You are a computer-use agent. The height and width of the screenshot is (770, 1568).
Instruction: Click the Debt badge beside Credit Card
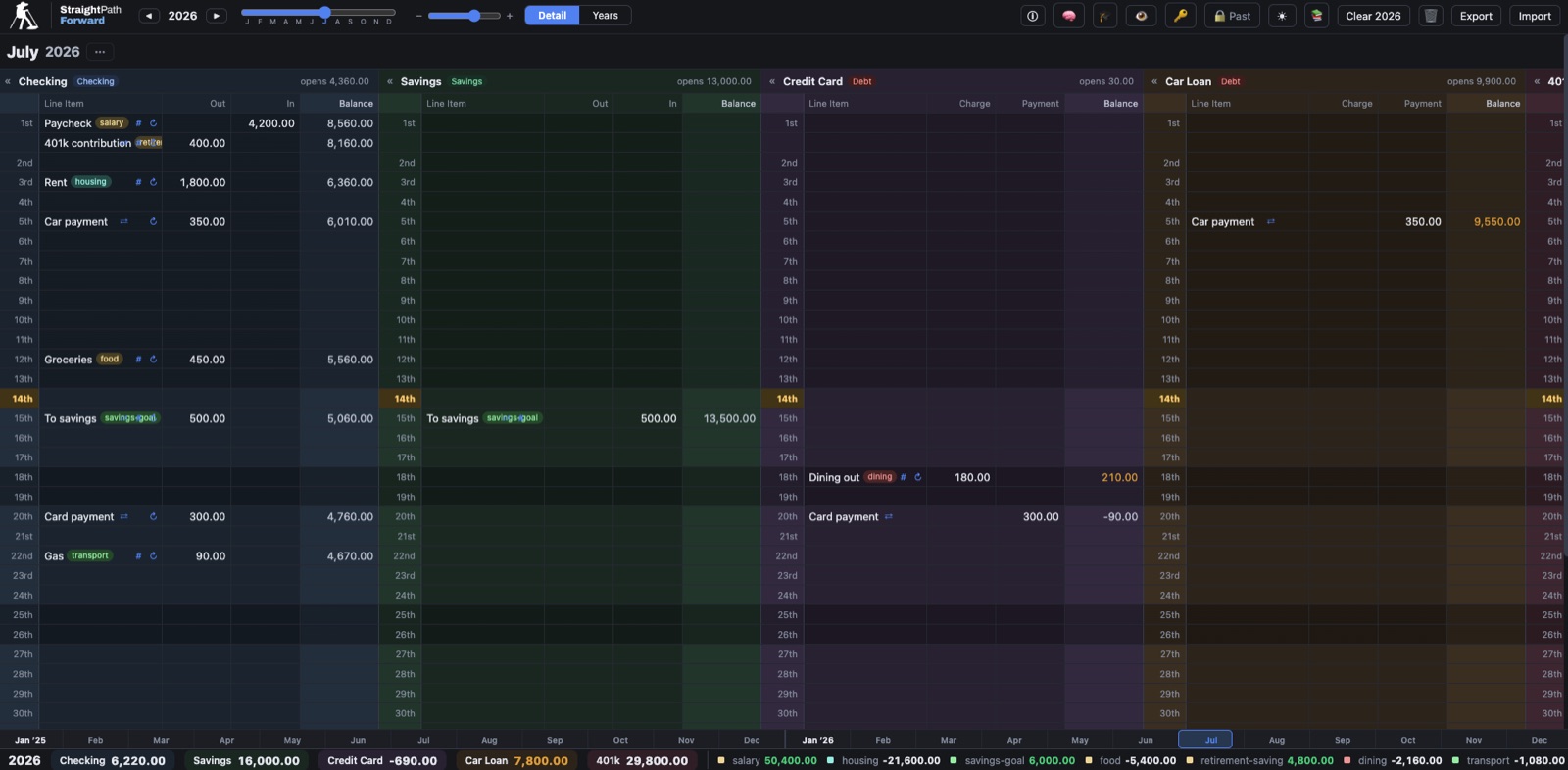tap(861, 82)
